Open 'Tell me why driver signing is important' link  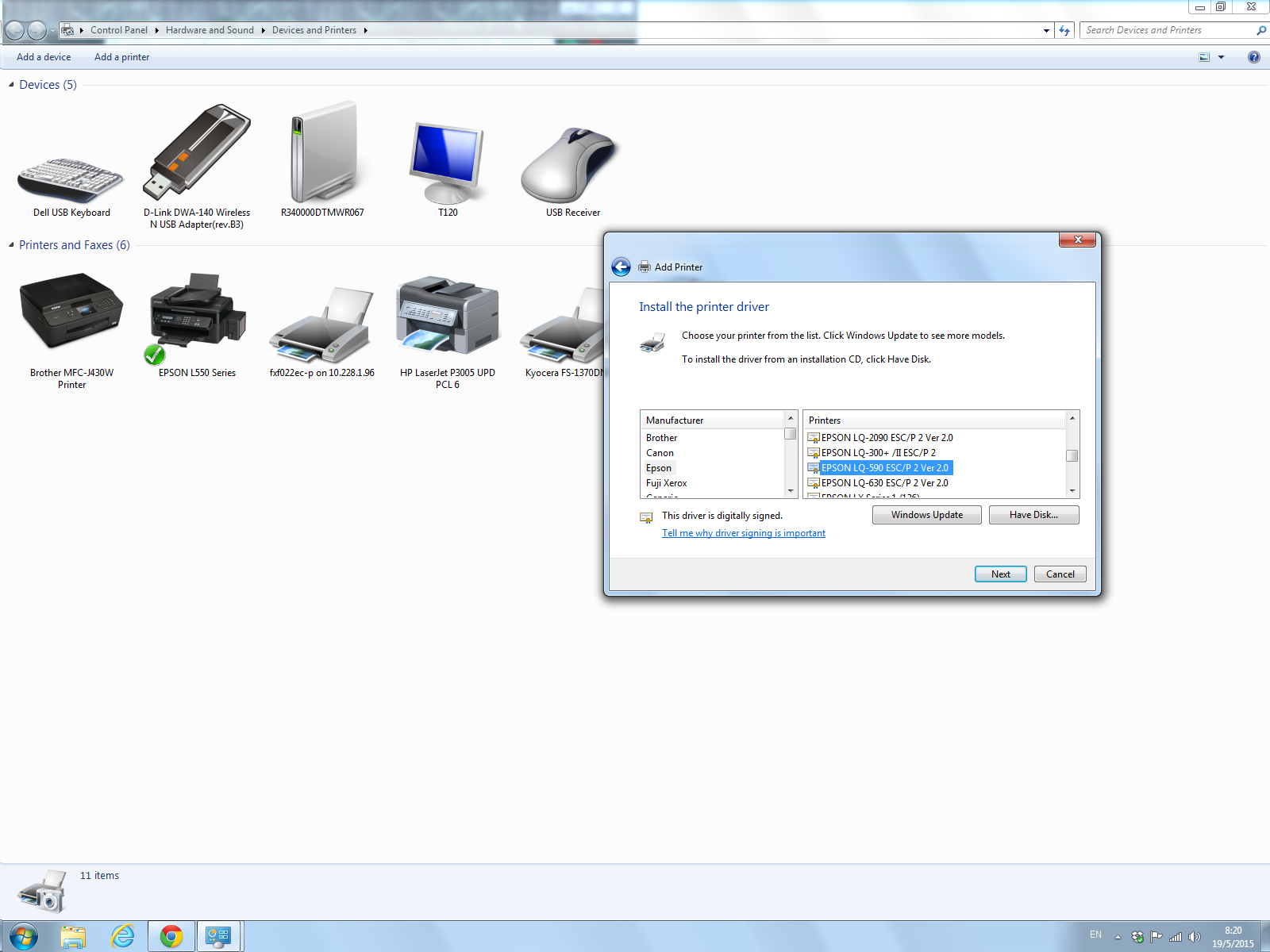(744, 533)
